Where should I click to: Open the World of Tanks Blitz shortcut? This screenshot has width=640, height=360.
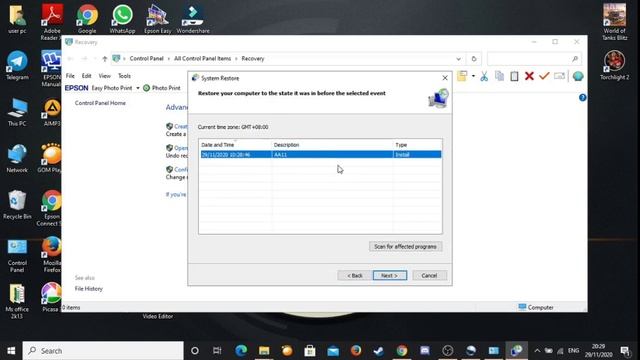pos(614,21)
